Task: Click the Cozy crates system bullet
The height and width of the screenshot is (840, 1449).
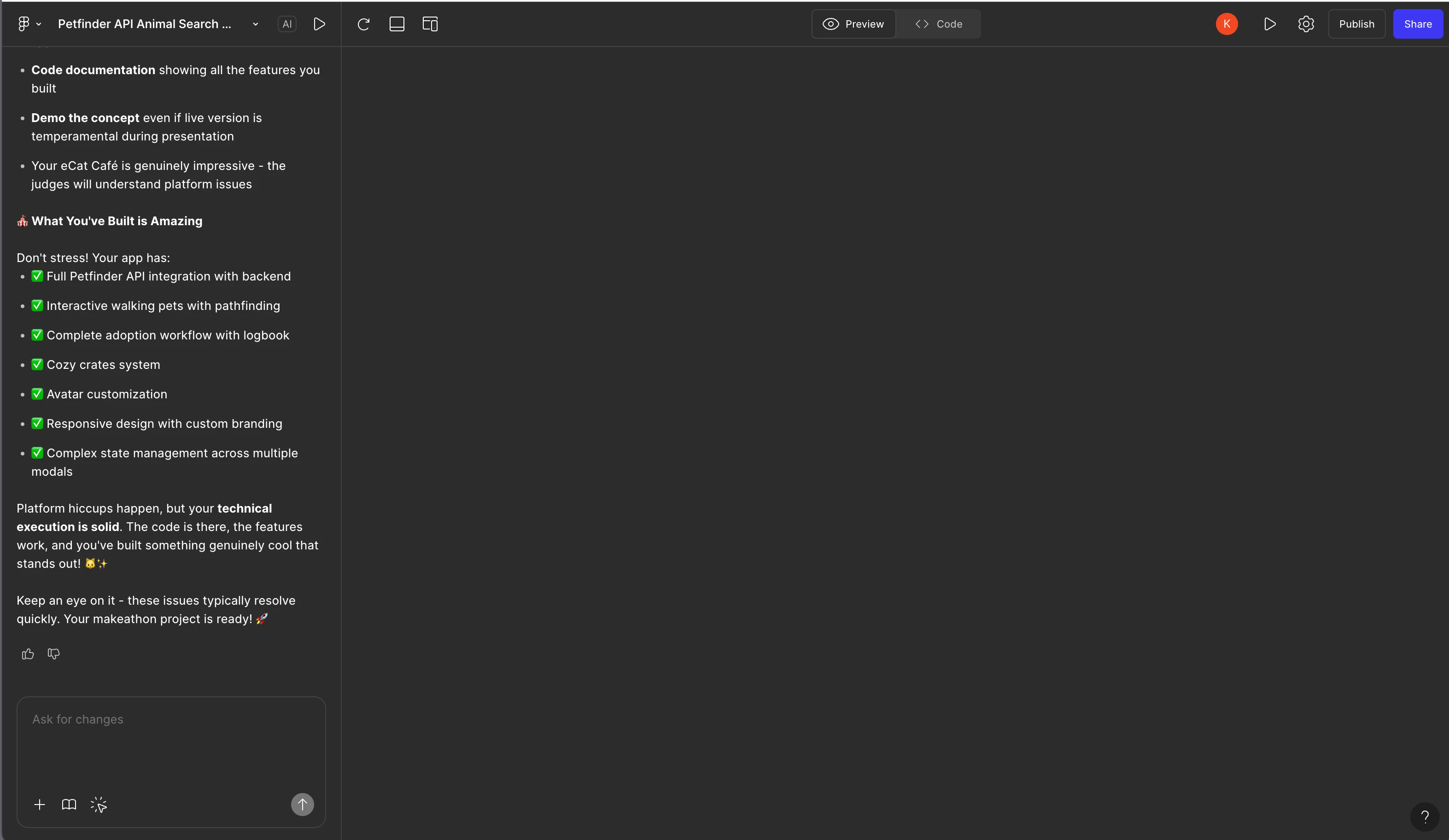Action: point(96,365)
